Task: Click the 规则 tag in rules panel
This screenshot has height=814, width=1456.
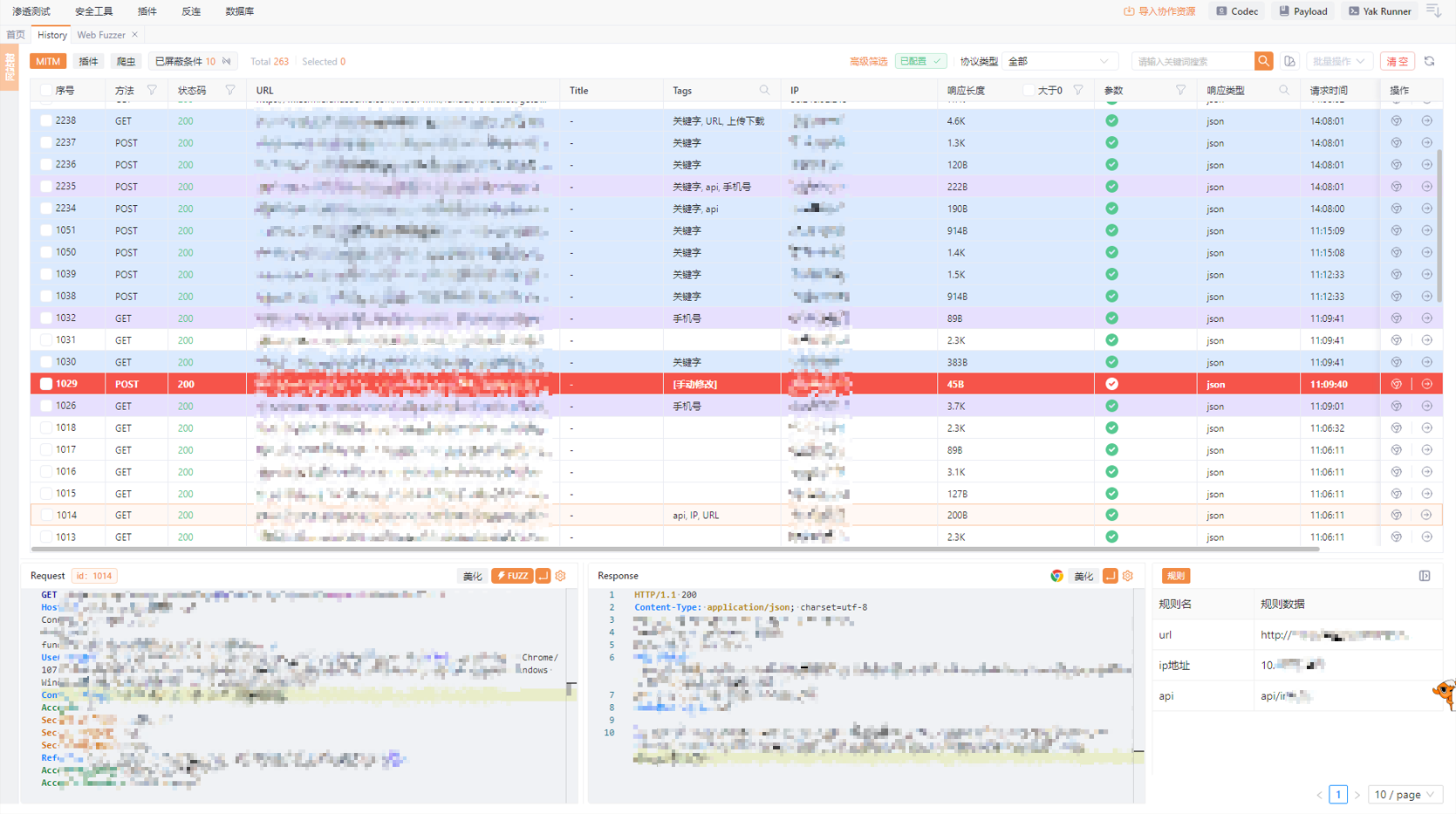Action: (x=1176, y=576)
